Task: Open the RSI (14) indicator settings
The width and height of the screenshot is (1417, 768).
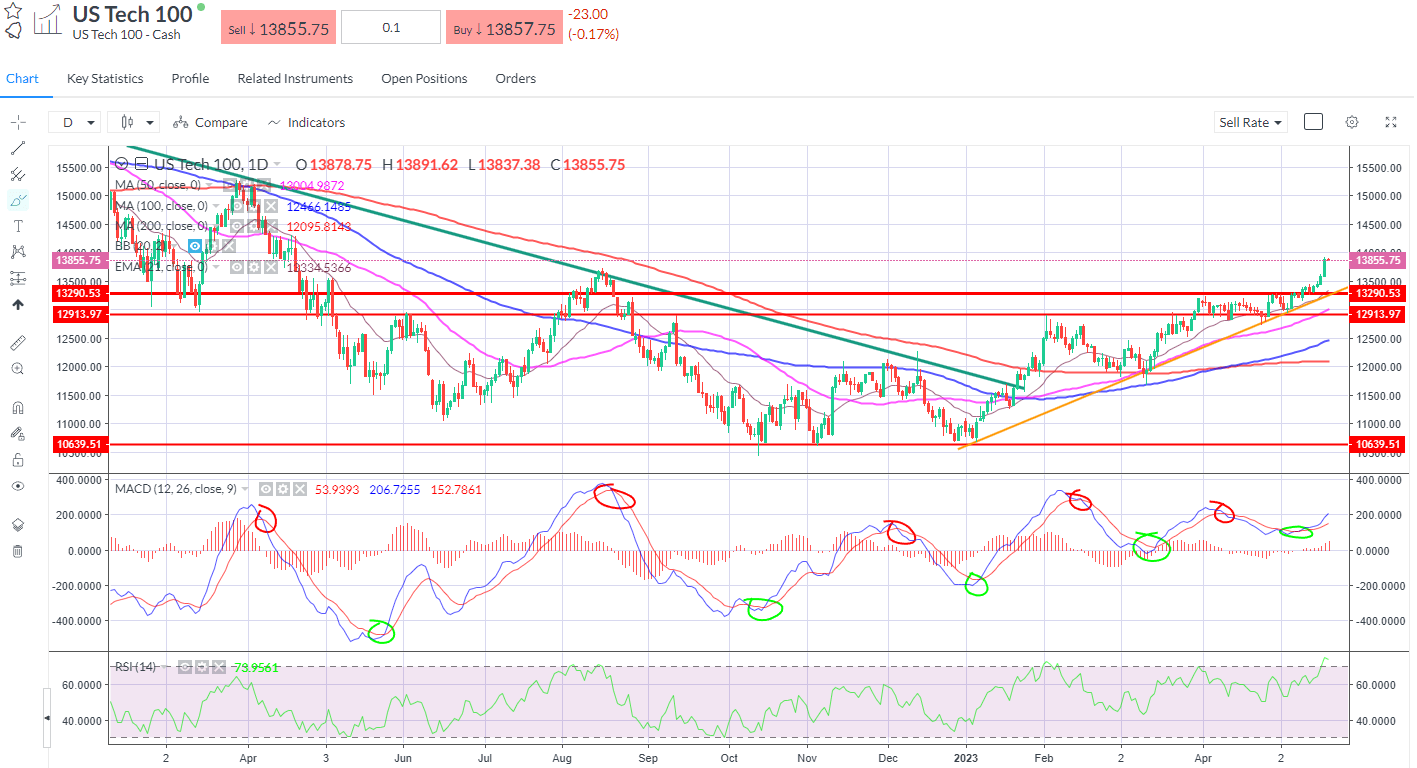Action: (x=201, y=666)
